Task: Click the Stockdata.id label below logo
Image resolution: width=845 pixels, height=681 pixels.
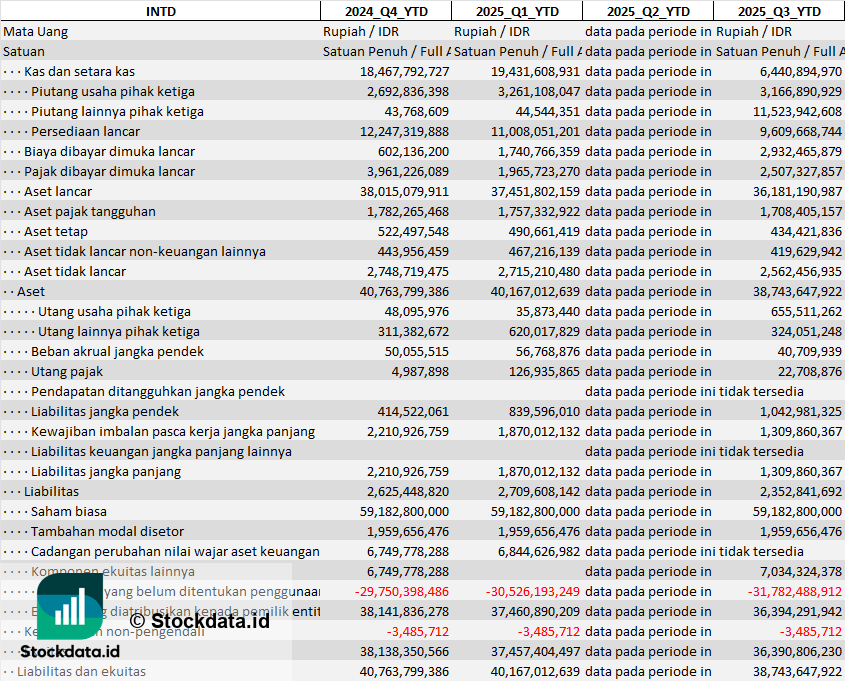Action: 70,651
